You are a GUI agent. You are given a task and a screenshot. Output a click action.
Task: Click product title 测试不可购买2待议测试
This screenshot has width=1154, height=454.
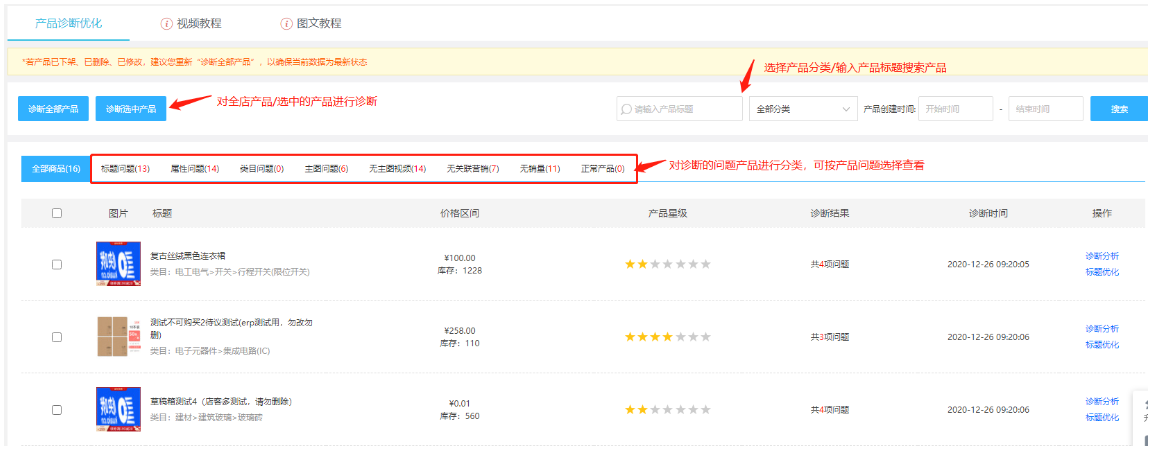point(233,328)
